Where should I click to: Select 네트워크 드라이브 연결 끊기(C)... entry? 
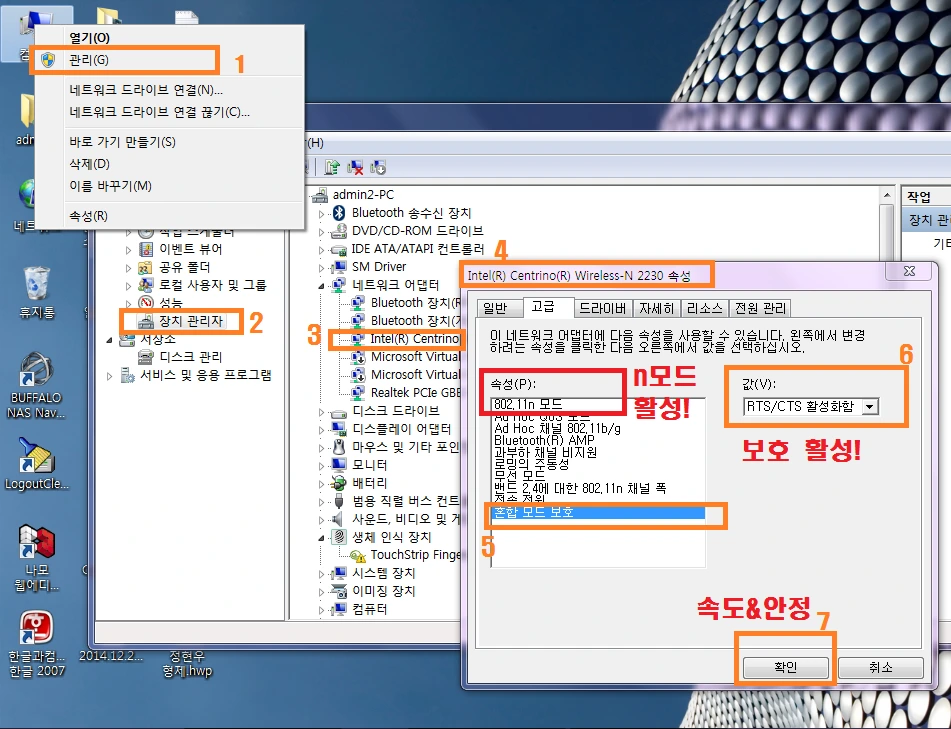click(x=169, y=112)
